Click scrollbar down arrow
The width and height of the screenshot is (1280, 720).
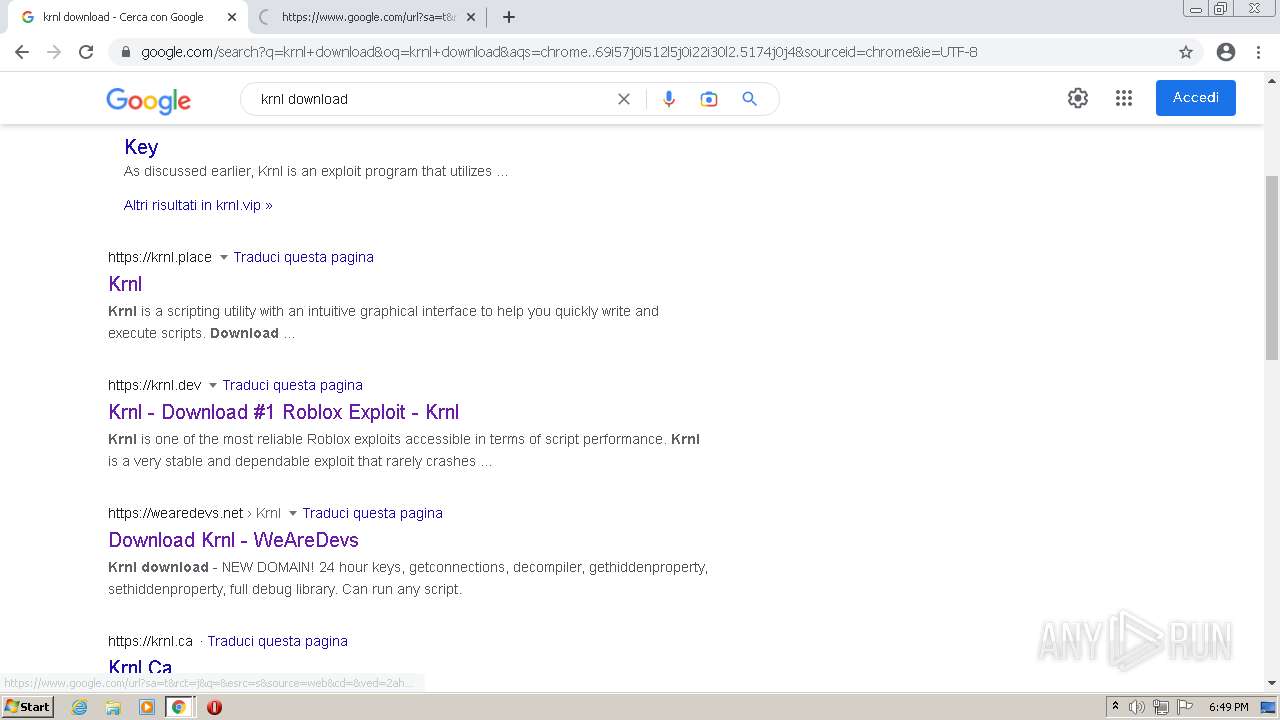pos(1272,683)
